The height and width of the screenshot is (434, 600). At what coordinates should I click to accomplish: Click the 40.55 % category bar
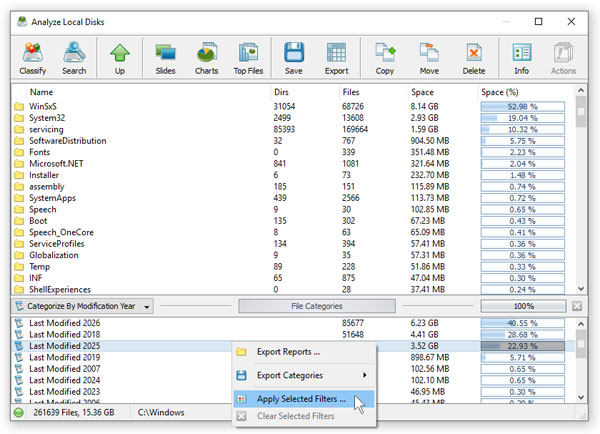tap(523, 323)
